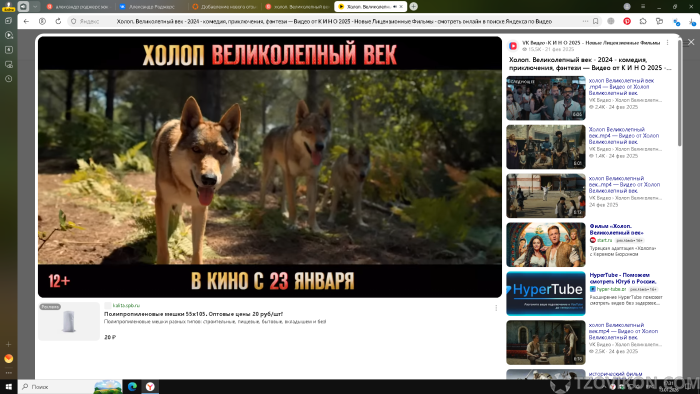Close the video viewer with the X
Viewport: 700px width, 394px height.
pos(691,42)
